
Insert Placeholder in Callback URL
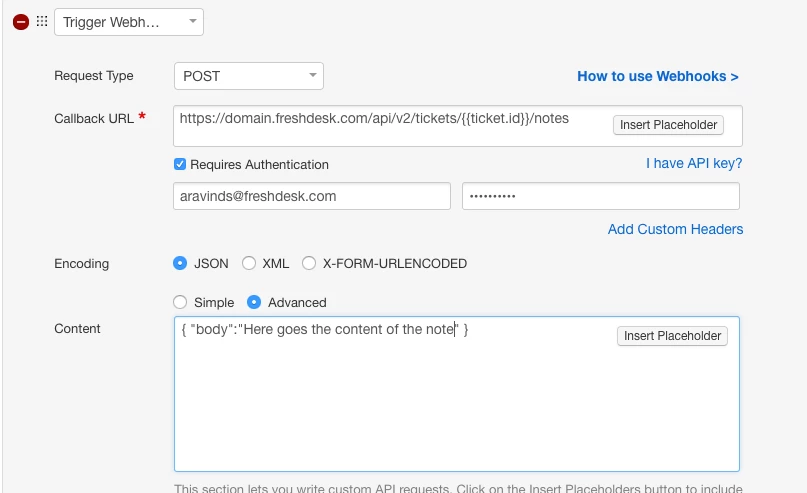click(668, 125)
